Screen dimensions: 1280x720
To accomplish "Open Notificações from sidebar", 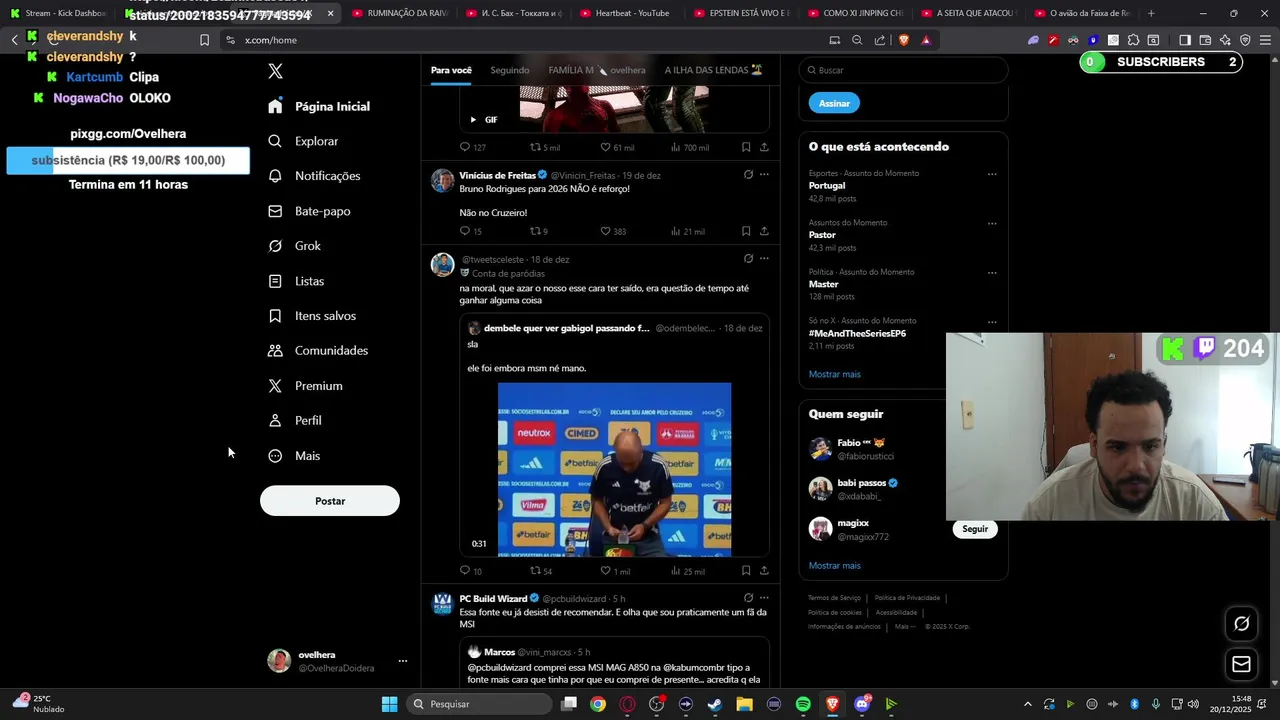I will click(x=314, y=176).
